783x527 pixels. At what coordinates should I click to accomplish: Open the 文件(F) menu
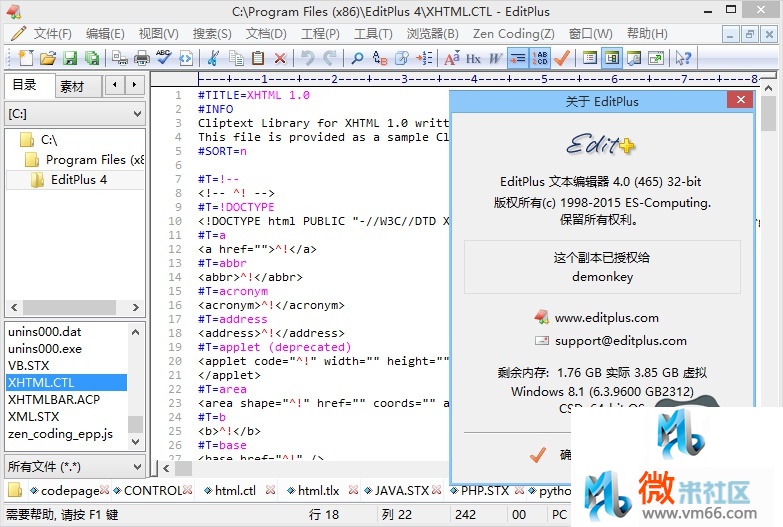point(52,33)
